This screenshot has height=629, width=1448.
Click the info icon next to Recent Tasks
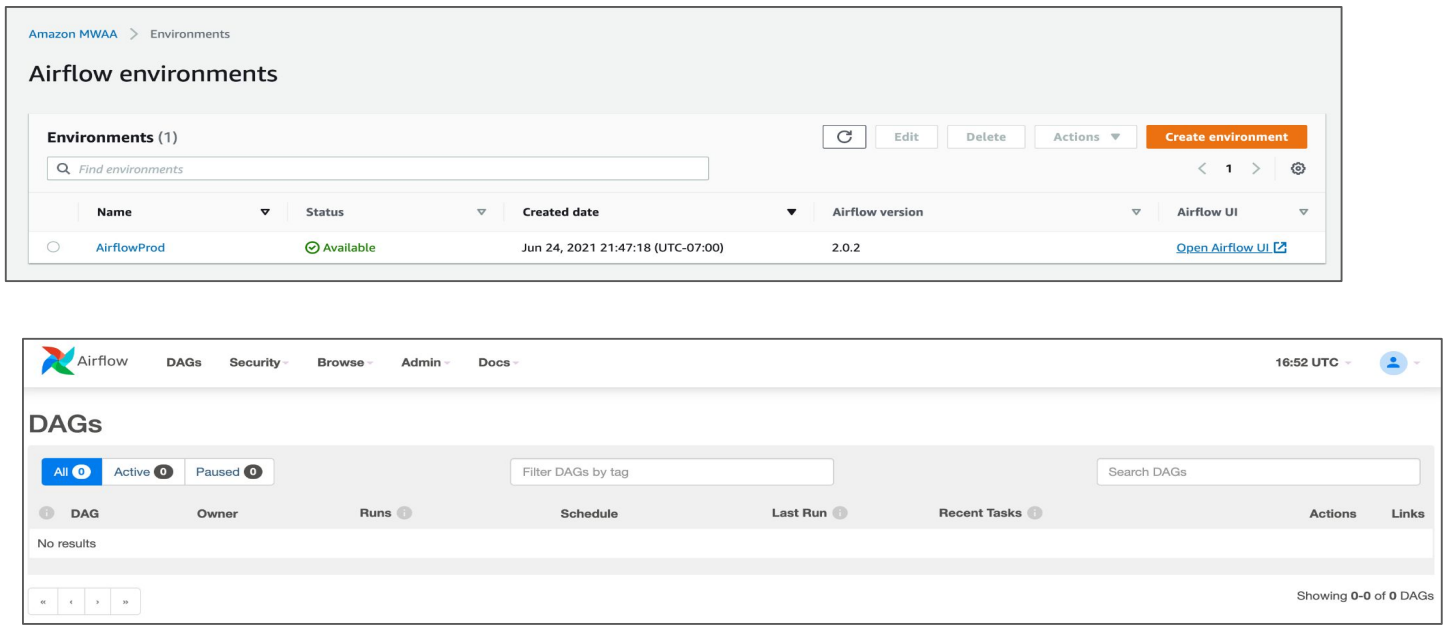[x=1035, y=513]
